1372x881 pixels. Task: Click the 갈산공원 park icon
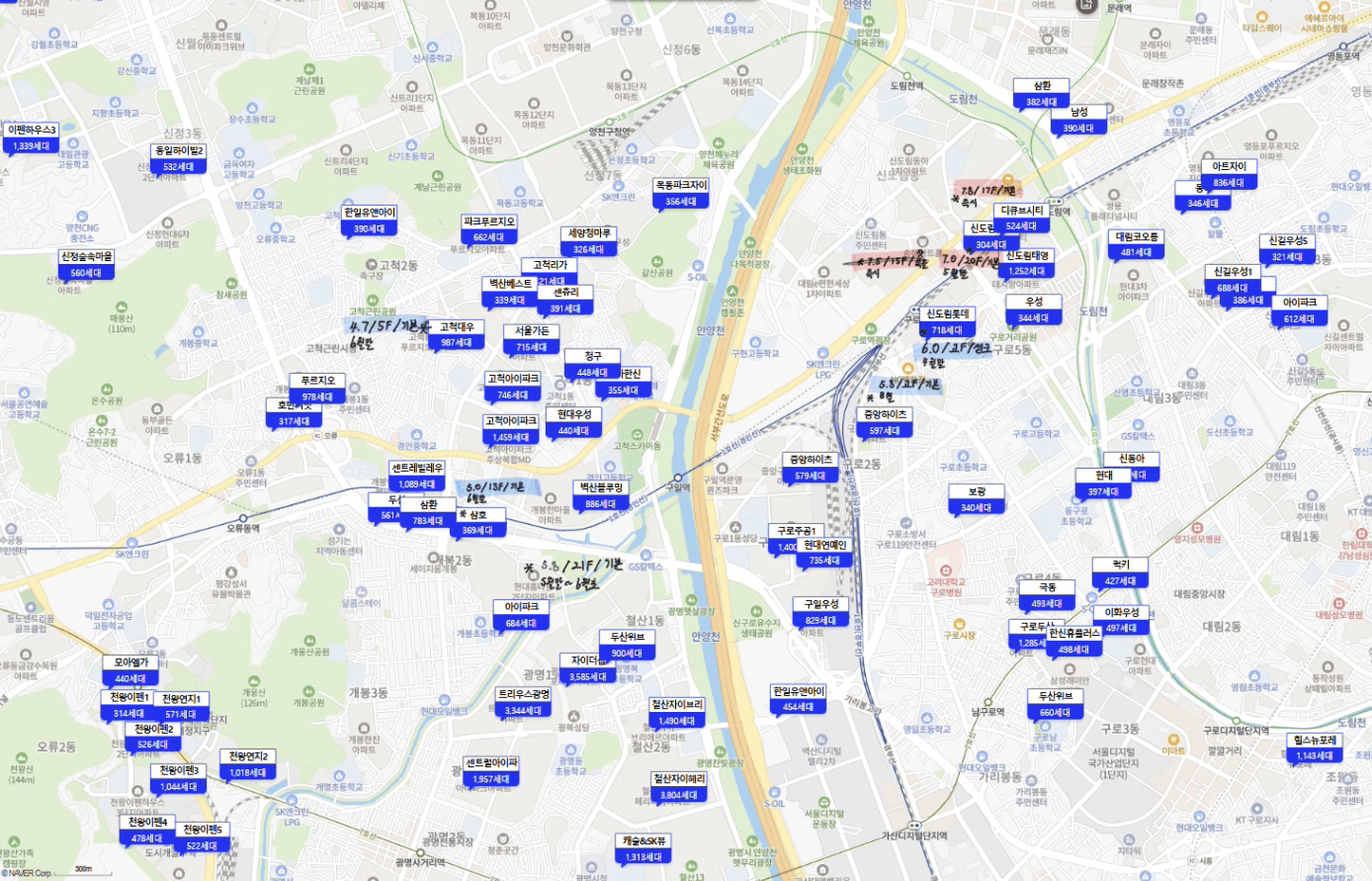[x=656, y=261]
